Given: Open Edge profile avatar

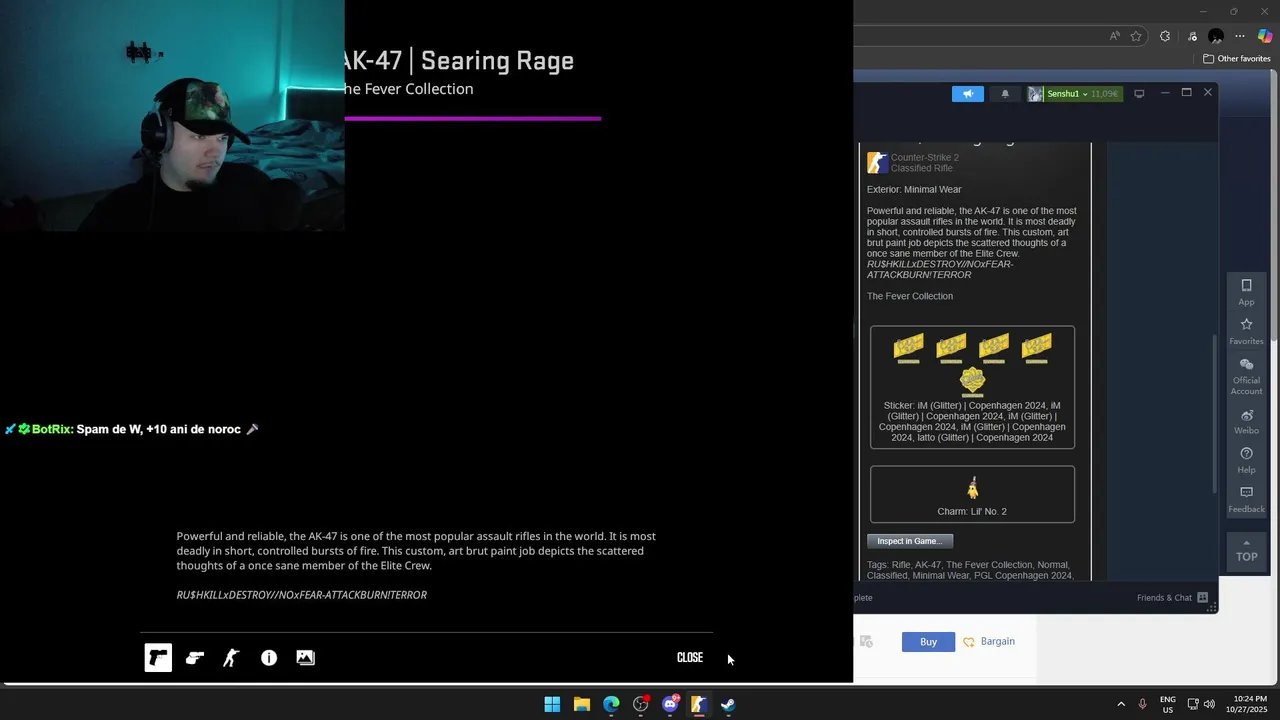Looking at the screenshot, I should click(1216, 36).
